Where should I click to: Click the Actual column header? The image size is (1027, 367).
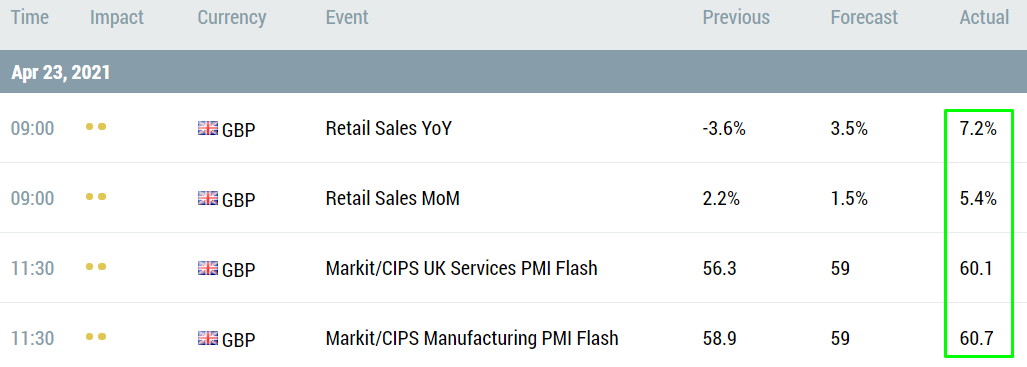tap(984, 18)
